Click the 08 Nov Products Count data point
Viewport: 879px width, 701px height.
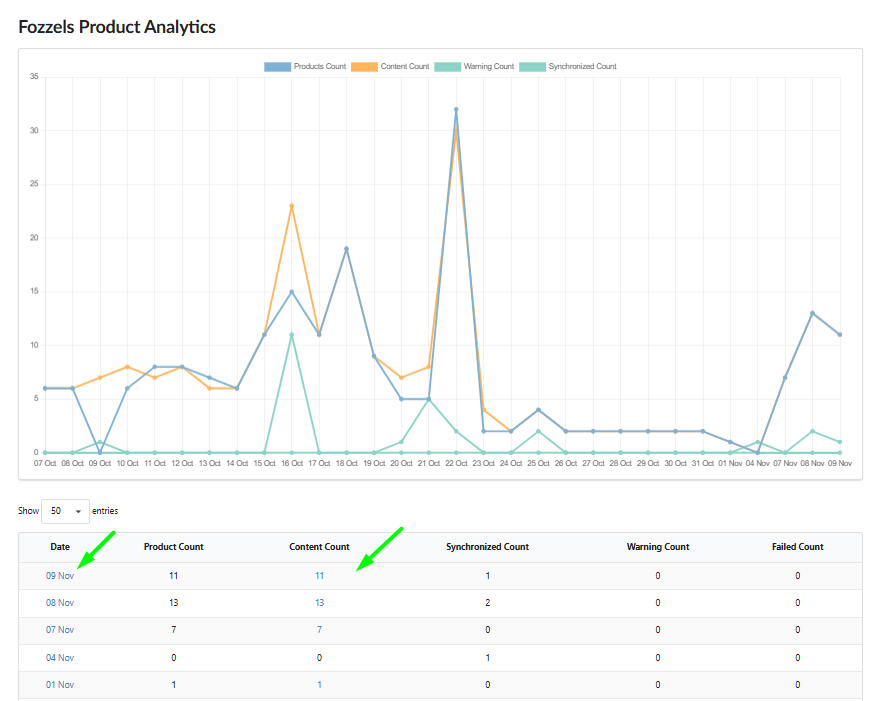[812, 313]
